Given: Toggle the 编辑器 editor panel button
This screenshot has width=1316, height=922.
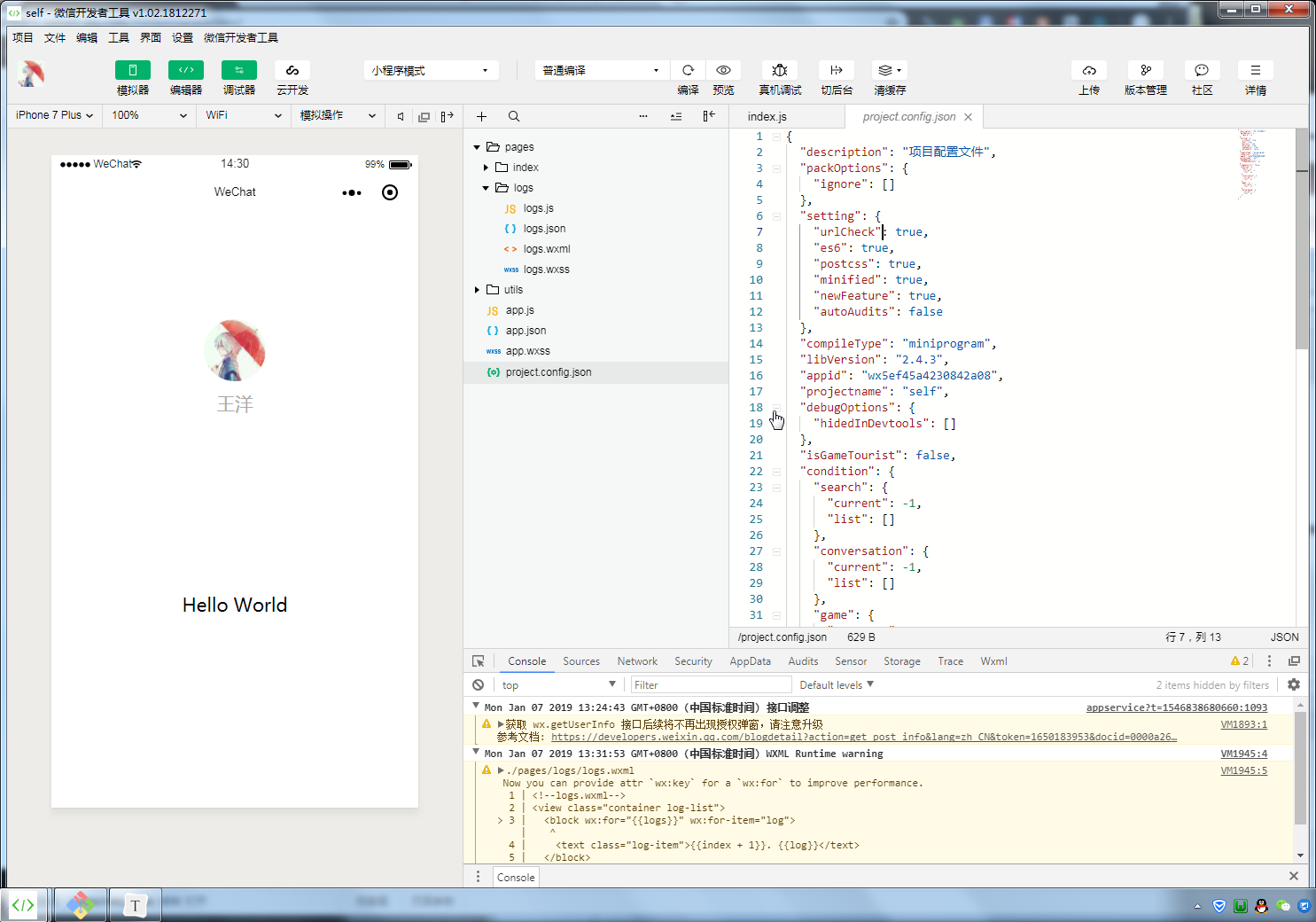Looking at the screenshot, I should click(186, 70).
